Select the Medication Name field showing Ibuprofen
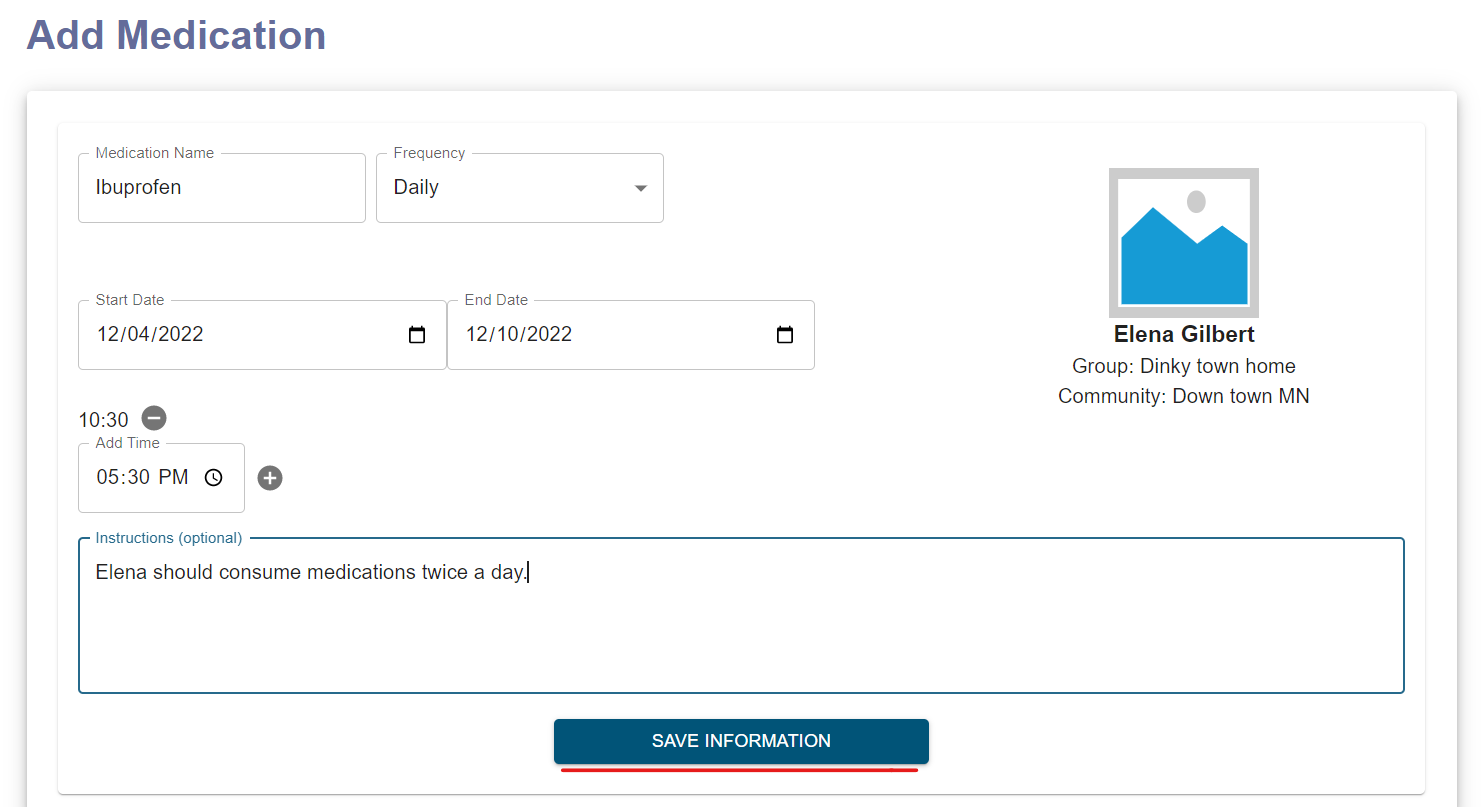 coord(221,187)
